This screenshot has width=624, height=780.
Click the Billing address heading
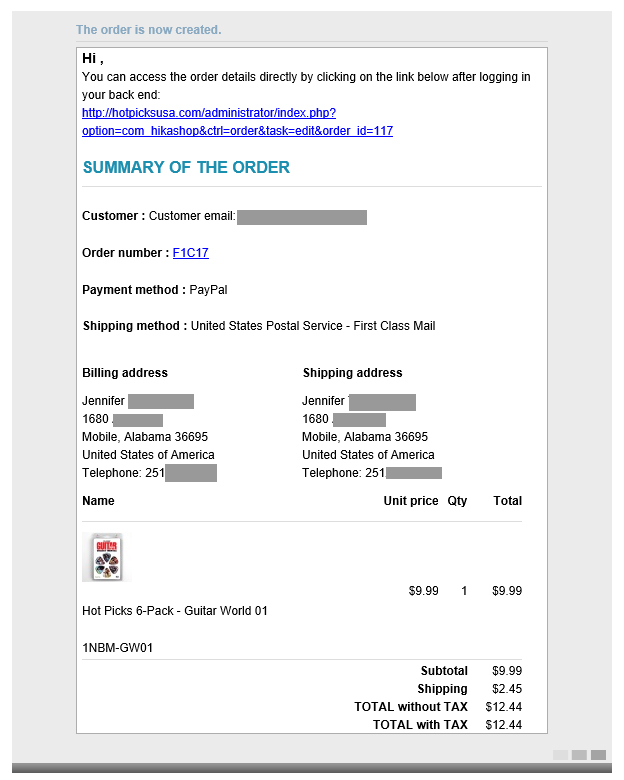pyautogui.click(x=125, y=373)
